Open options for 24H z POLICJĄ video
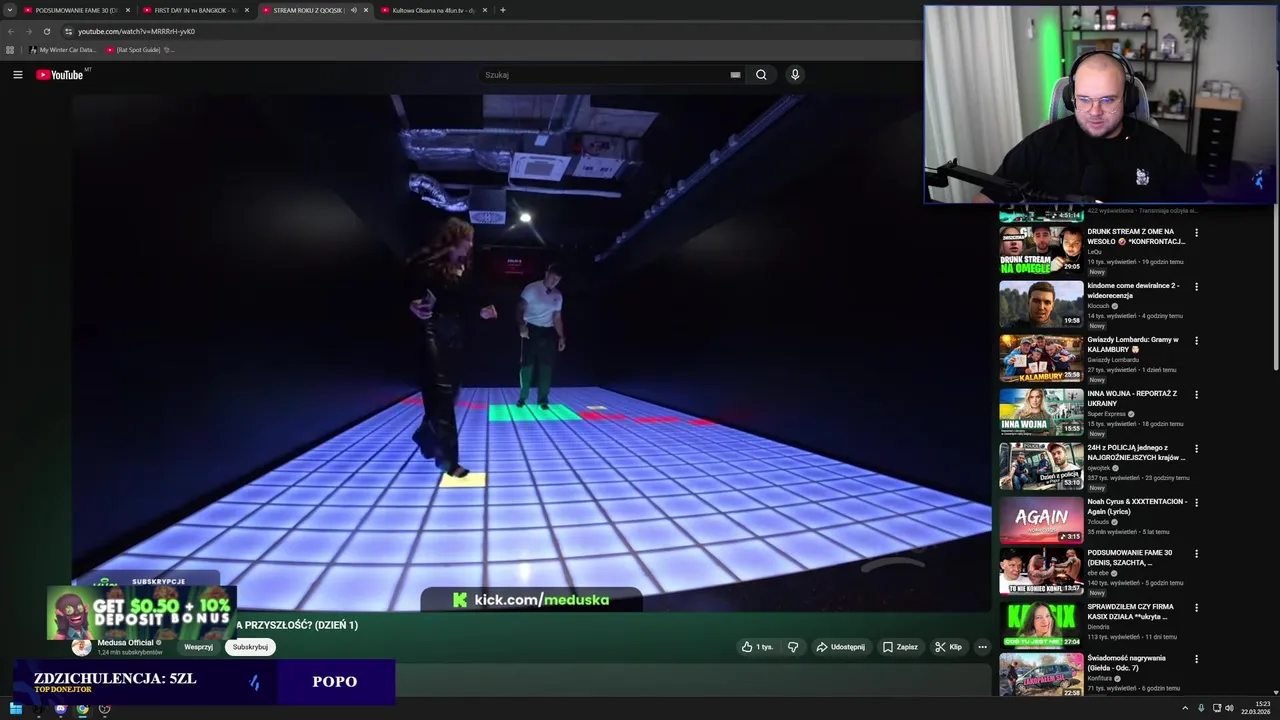The width and height of the screenshot is (1280, 720). [1196, 449]
